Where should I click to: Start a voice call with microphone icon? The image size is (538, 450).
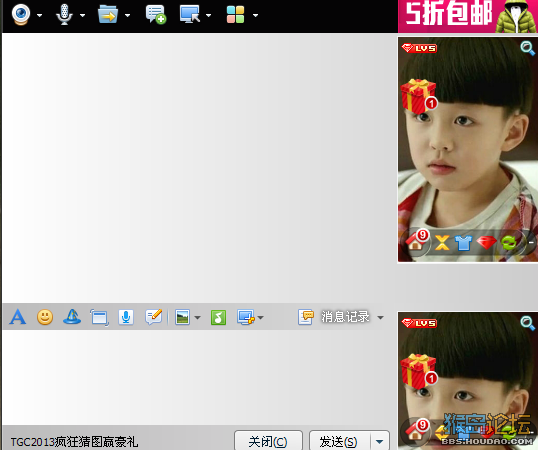(x=64, y=15)
